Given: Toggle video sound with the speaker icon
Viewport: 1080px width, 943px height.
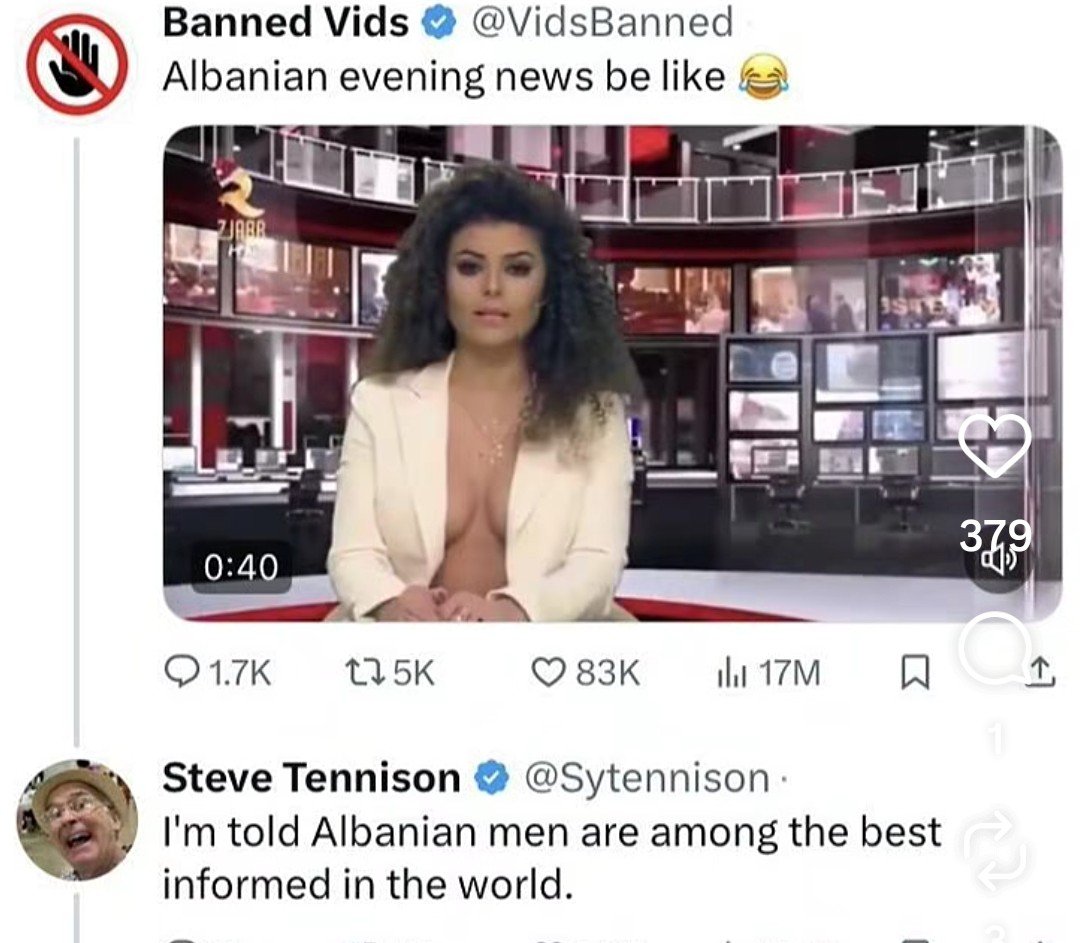Looking at the screenshot, I should pos(998,561).
